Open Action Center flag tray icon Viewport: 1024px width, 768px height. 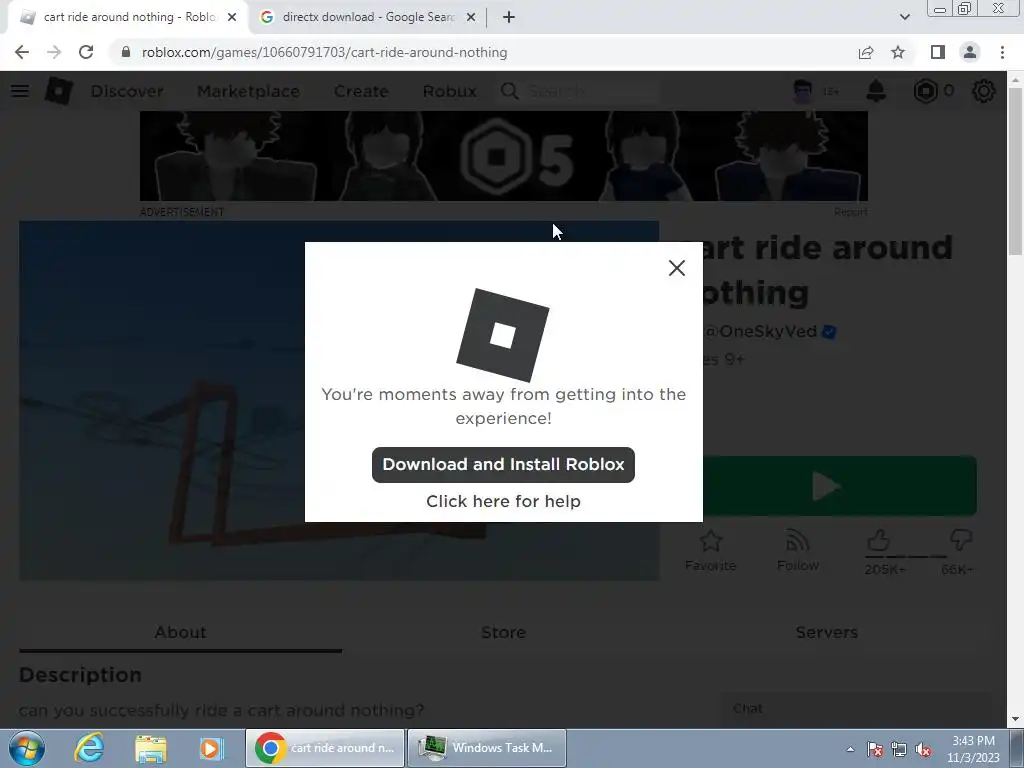pos(875,750)
